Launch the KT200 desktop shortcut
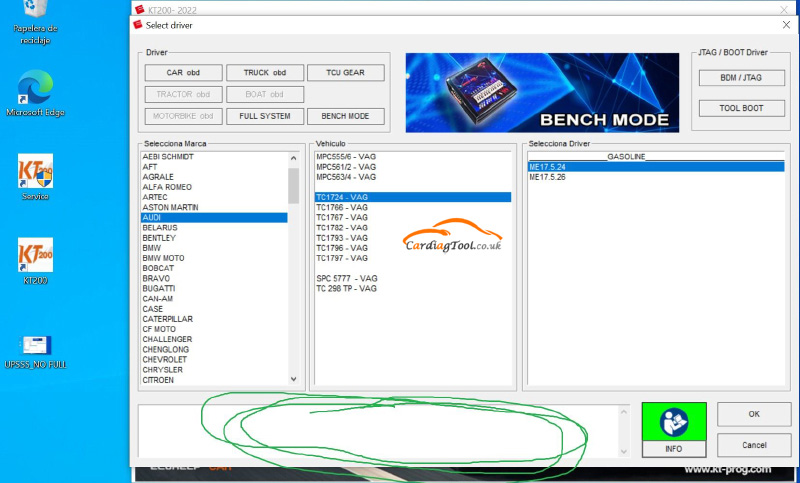 coord(35,256)
